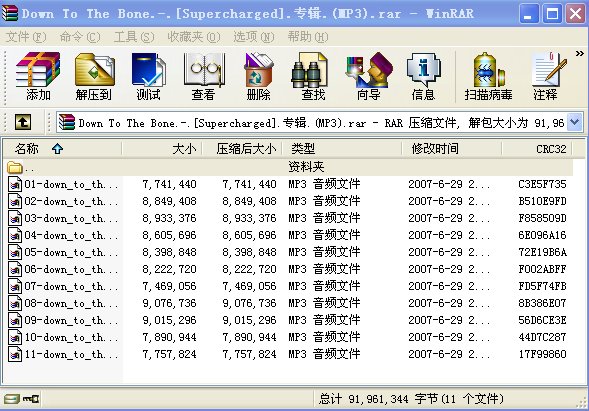Click the MP3 icon of file 06
589x411 pixels.
point(15,269)
